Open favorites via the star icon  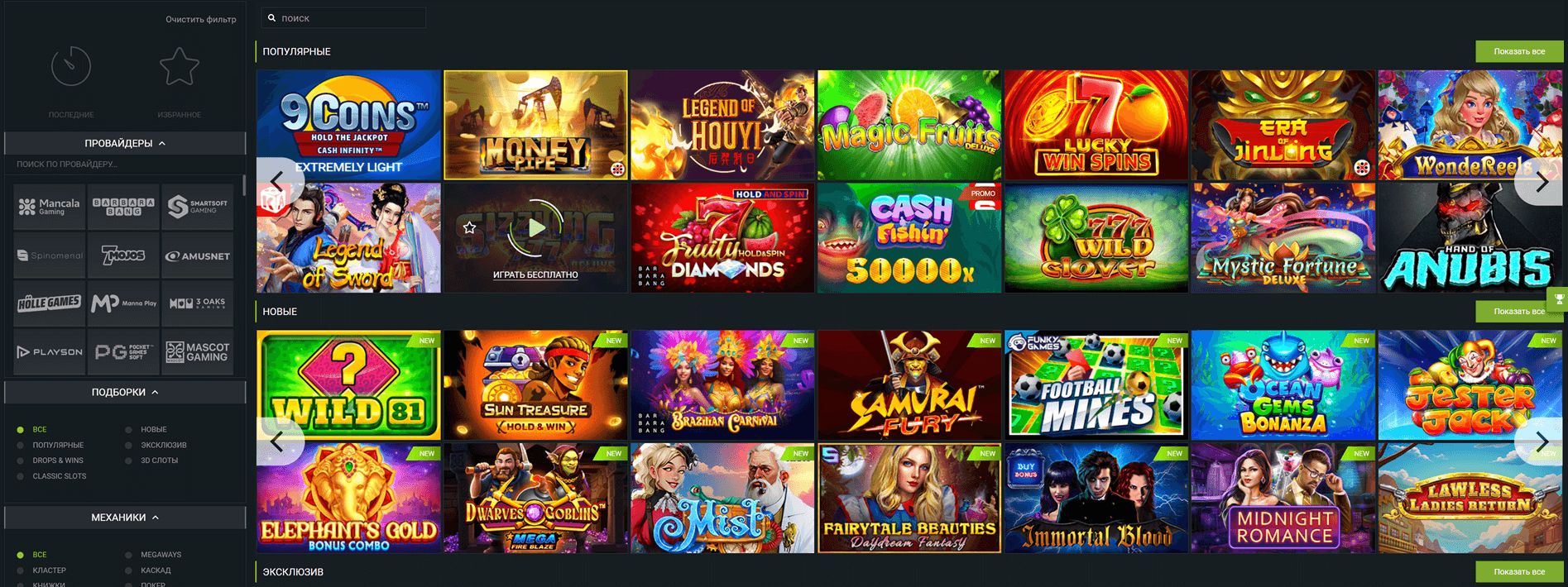click(179, 66)
